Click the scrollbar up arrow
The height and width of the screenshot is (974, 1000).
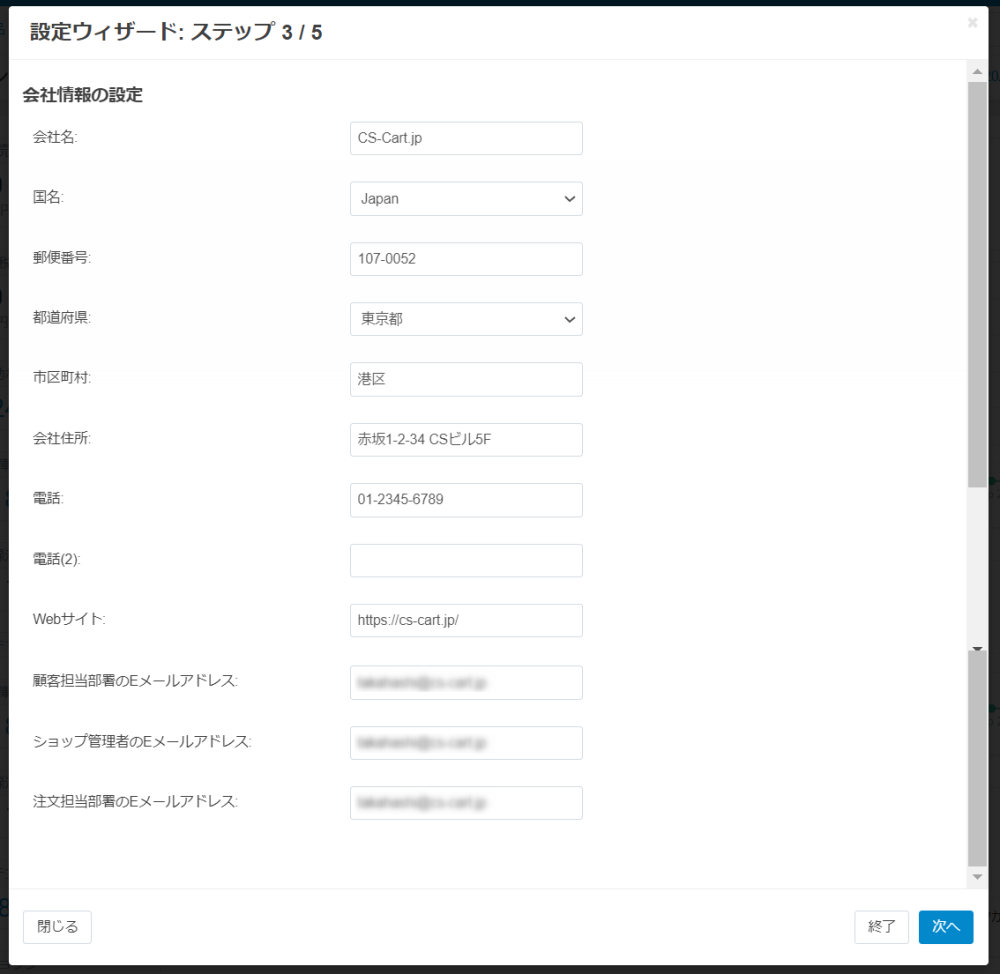pyautogui.click(x=977, y=72)
